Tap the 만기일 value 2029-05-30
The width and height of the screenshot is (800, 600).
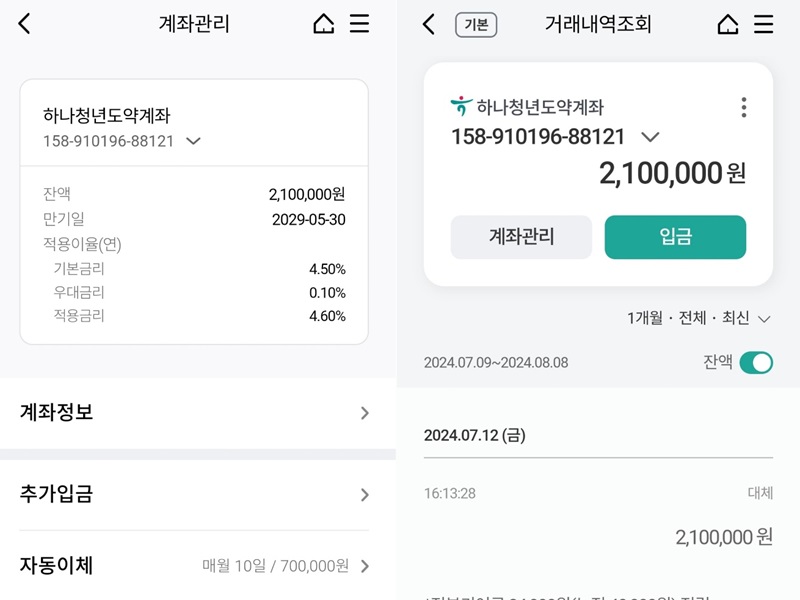pyautogui.click(x=309, y=219)
